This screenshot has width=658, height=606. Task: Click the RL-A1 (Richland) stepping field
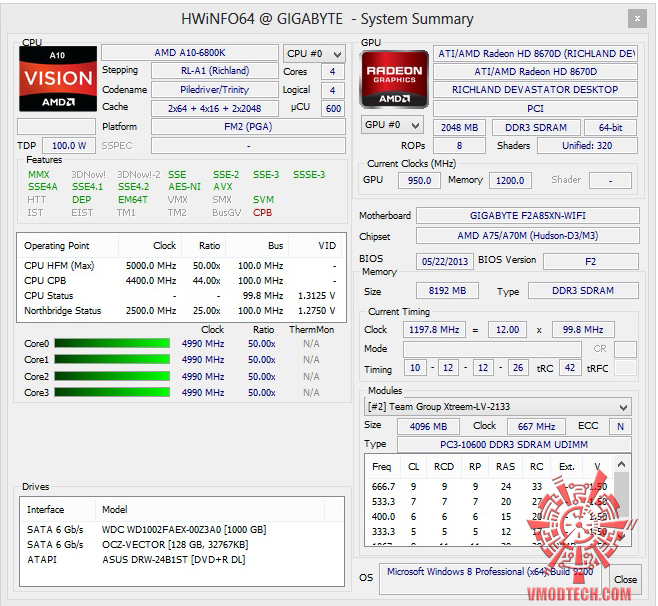215,71
